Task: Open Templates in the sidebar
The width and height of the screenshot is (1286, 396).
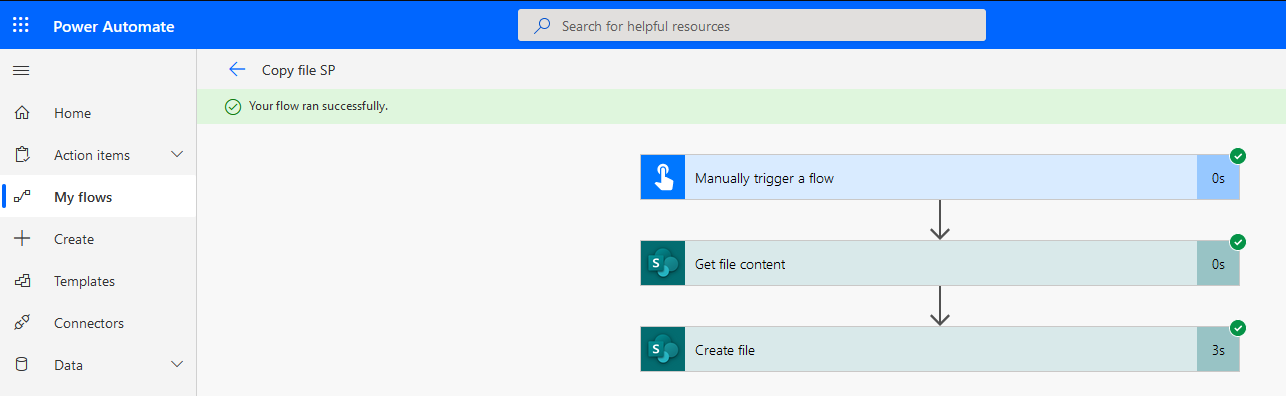Action: tap(98, 281)
